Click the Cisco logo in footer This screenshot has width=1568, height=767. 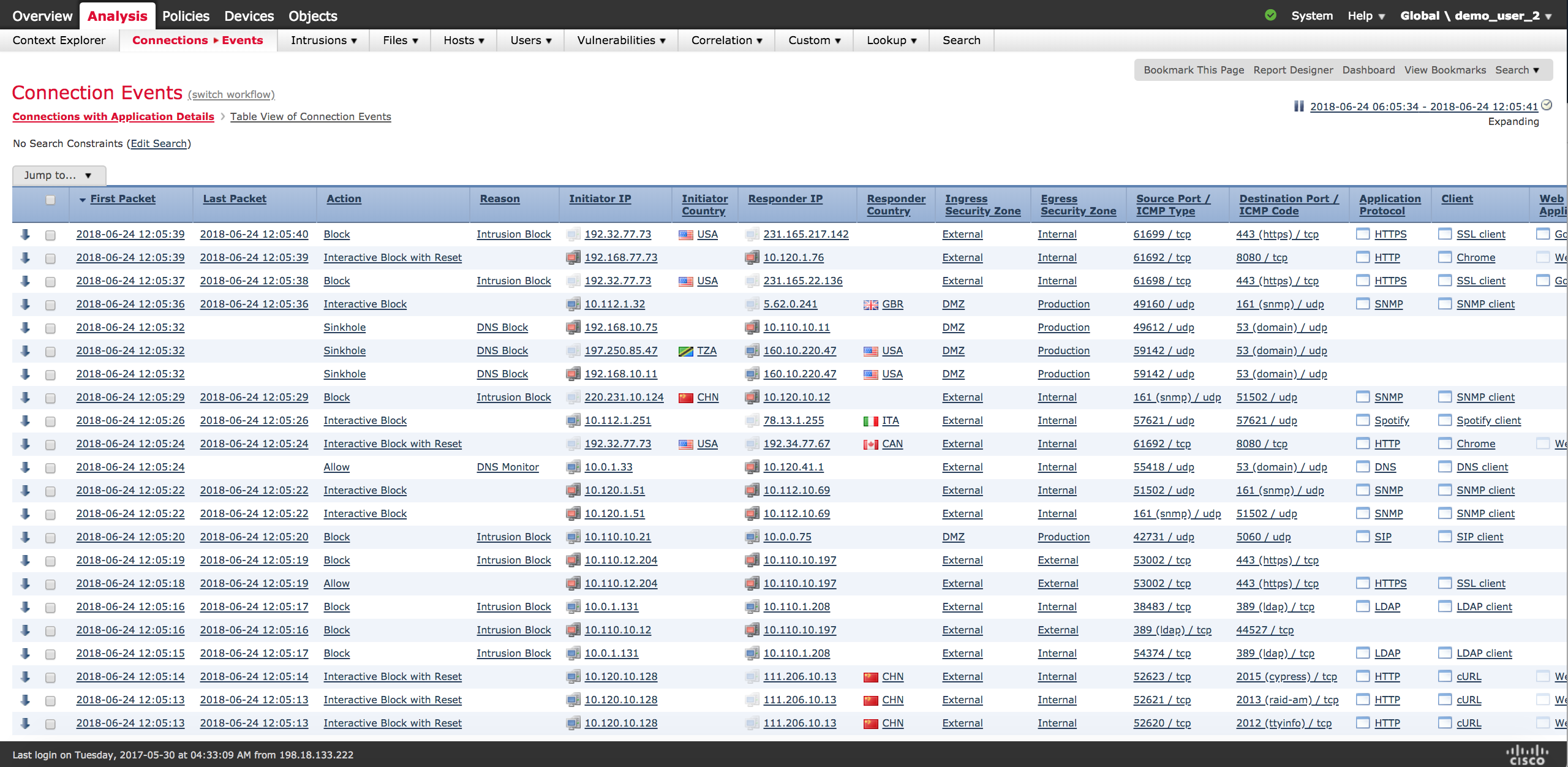tap(1527, 755)
